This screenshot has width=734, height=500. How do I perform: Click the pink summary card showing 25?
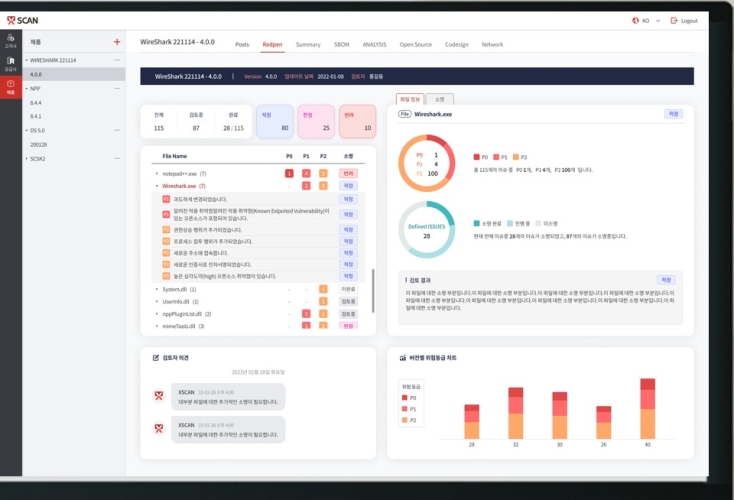[x=316, y=121]
